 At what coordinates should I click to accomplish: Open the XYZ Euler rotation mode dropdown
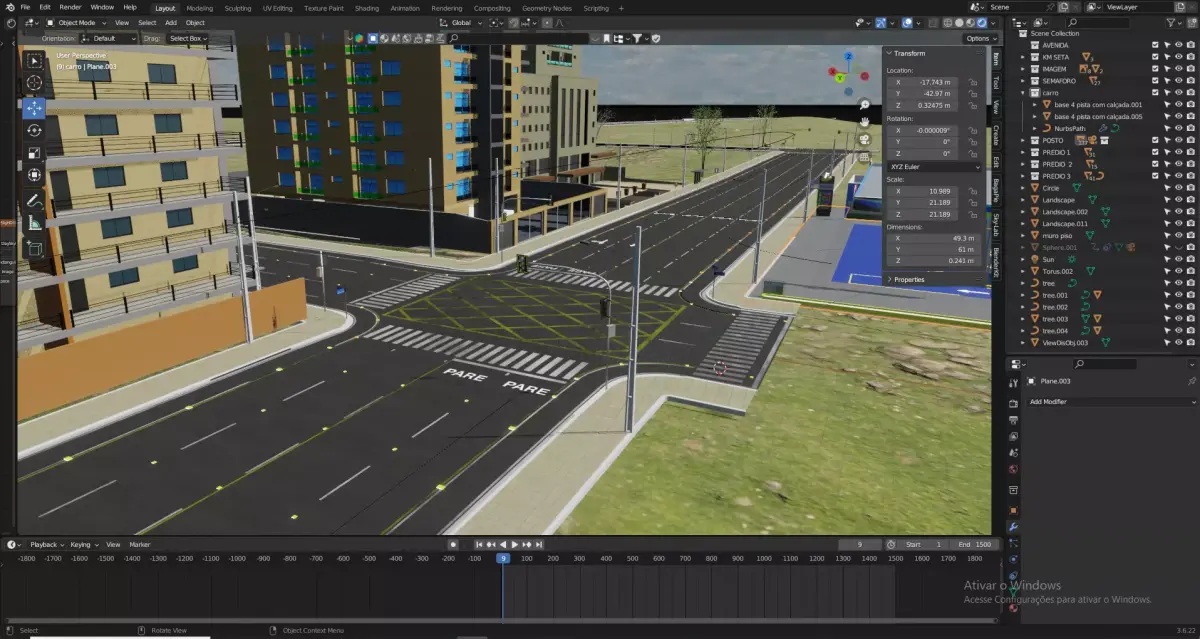(x=935, y=166)
